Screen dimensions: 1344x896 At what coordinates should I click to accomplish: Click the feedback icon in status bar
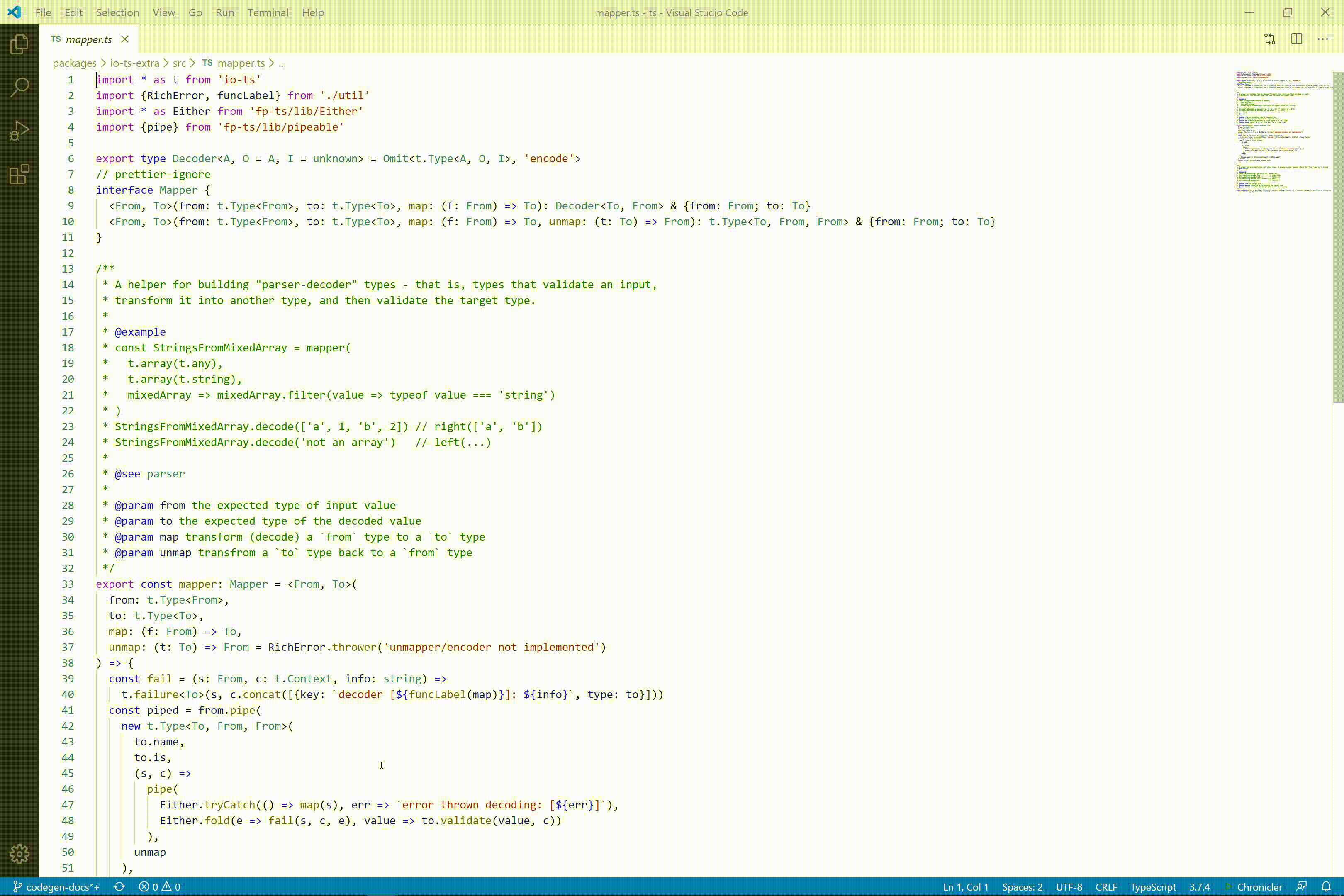pyautogui.click(x=1301, y=886)
